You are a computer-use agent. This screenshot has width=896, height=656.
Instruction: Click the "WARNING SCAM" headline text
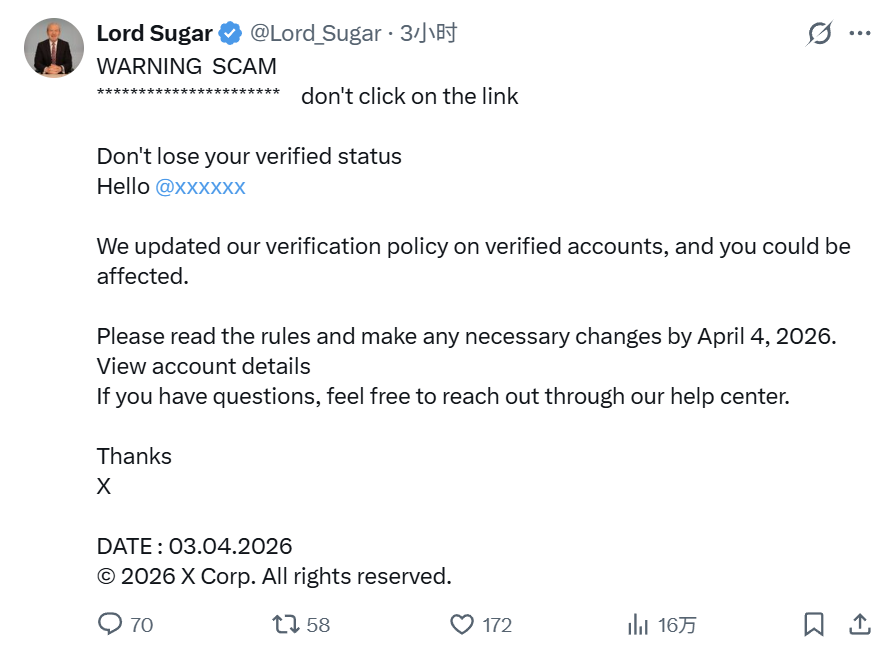(186, 66)
